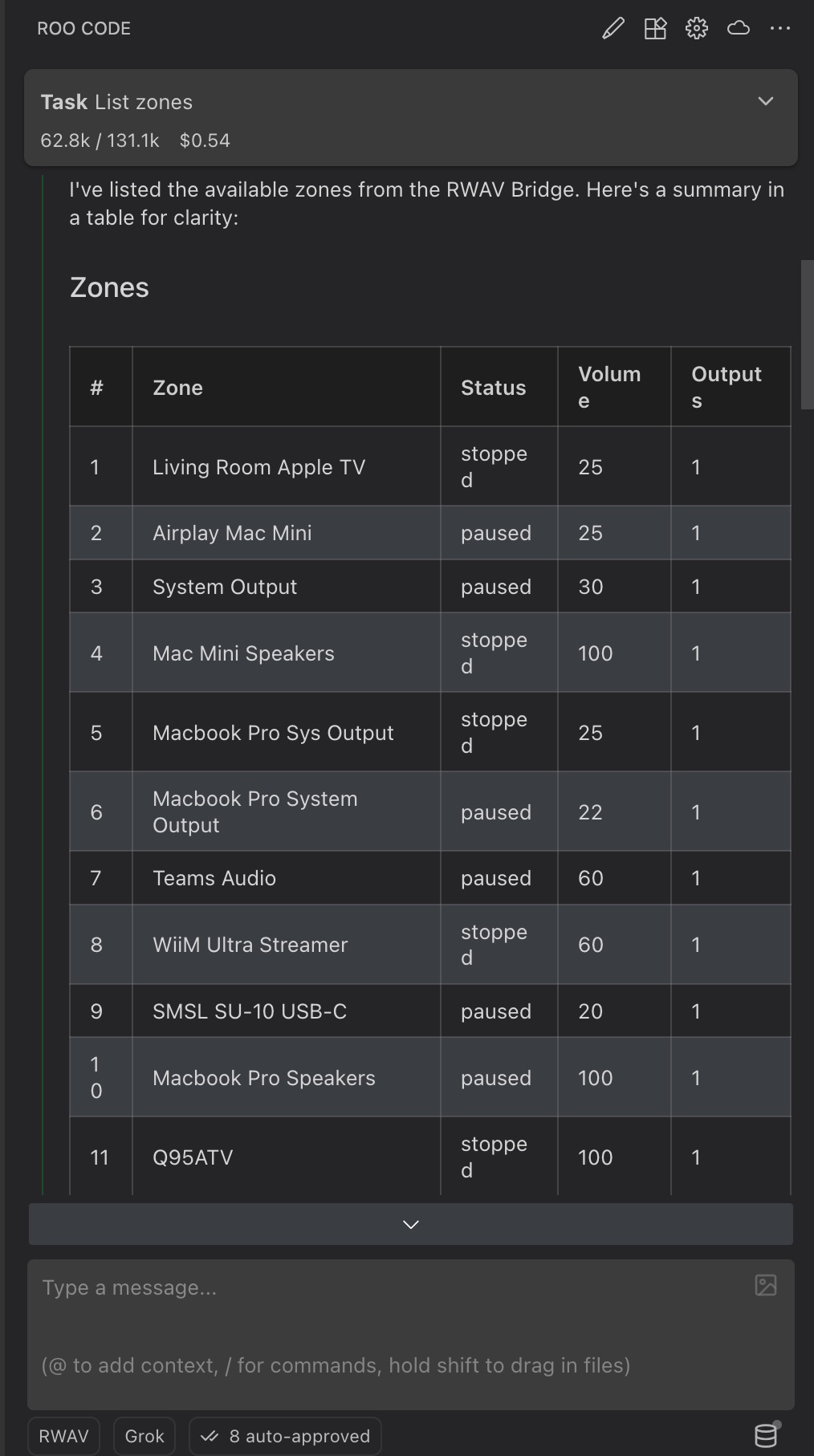Click the database index status icon
814x1456 pixels.
point(766,1435)
